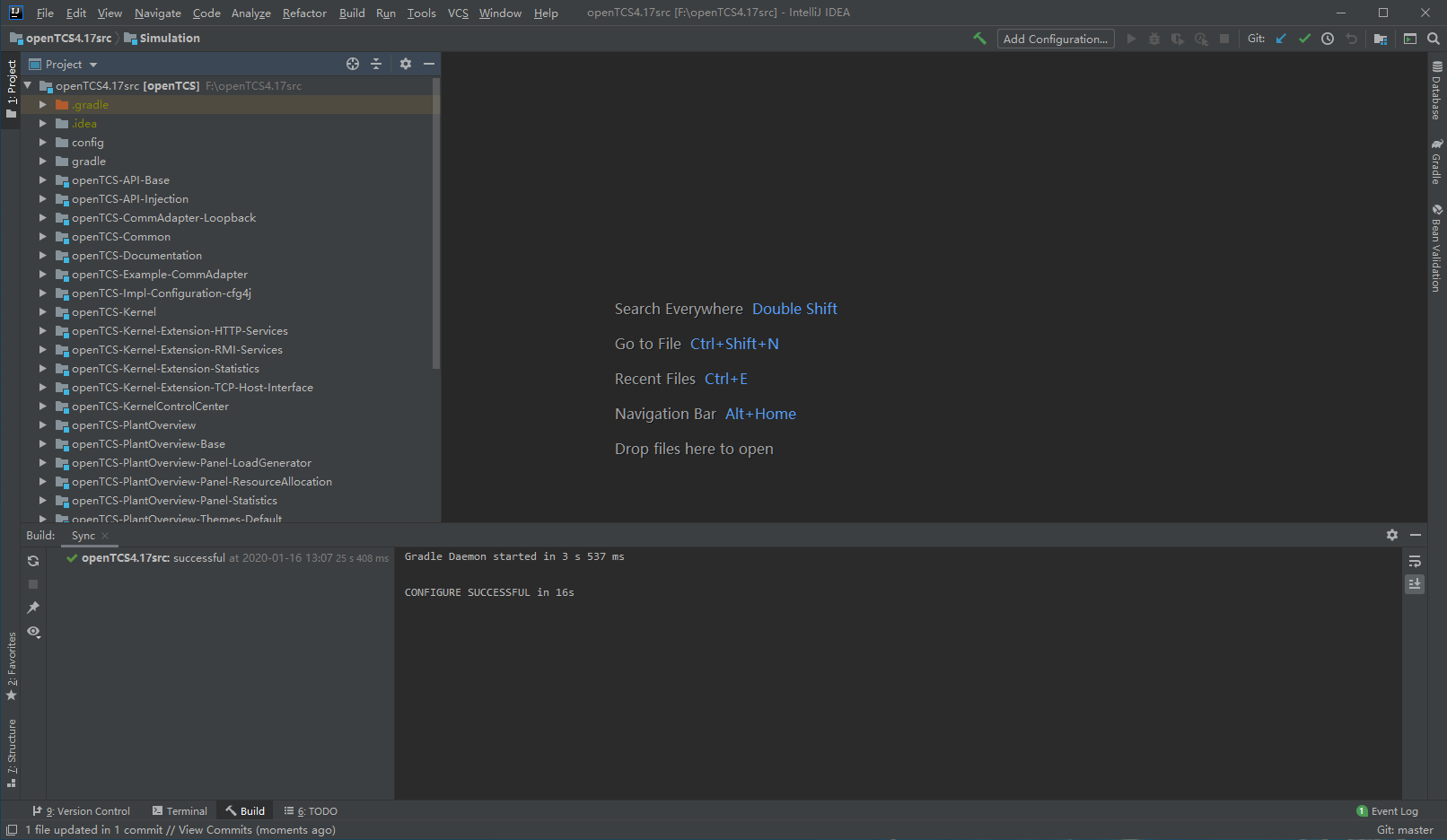
Task: Click the tool windows toggle icon in status bar
Action: [x=12, y=830]
